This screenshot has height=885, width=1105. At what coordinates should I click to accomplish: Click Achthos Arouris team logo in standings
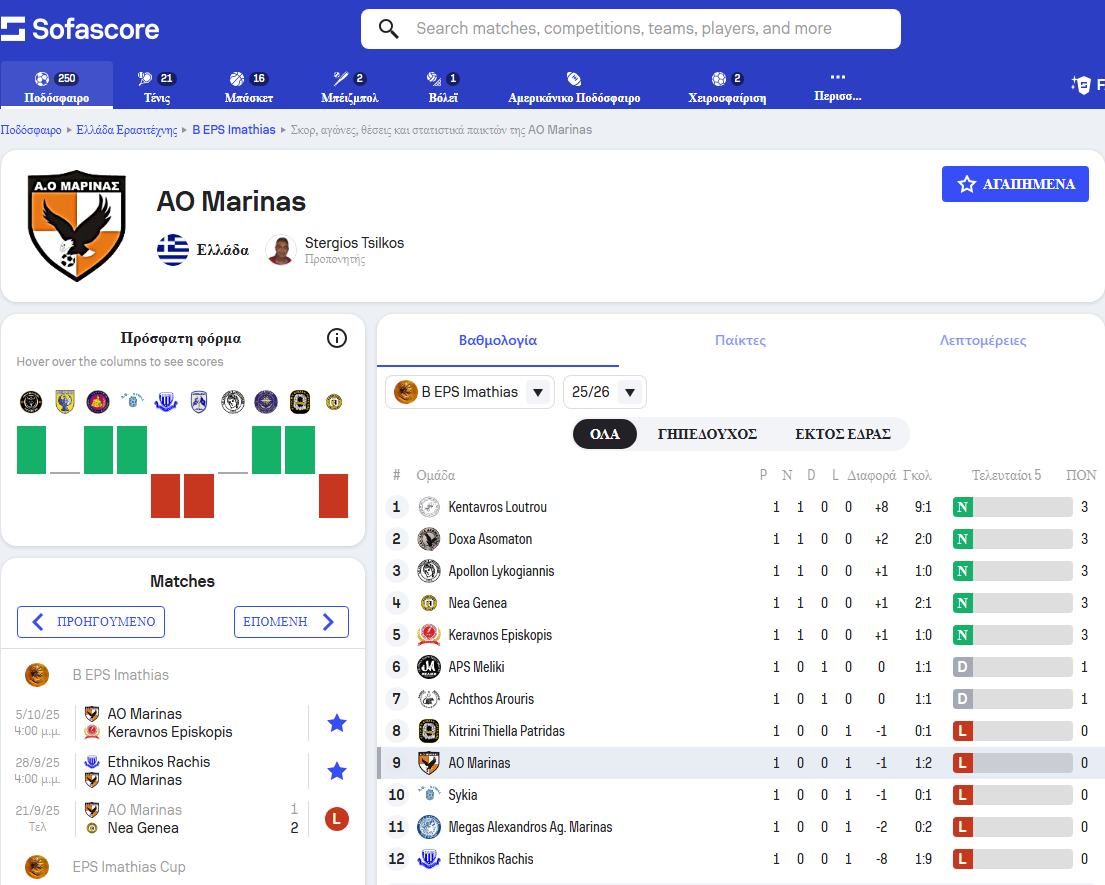[x=428, y=699]
